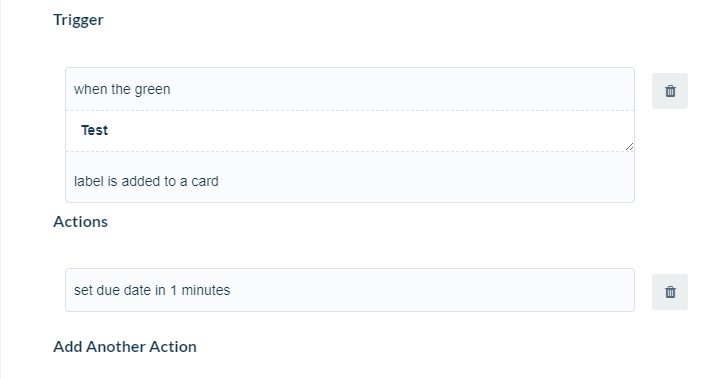Click the Trigger section heading
The image size is (702, 379).
coord(78,20)
